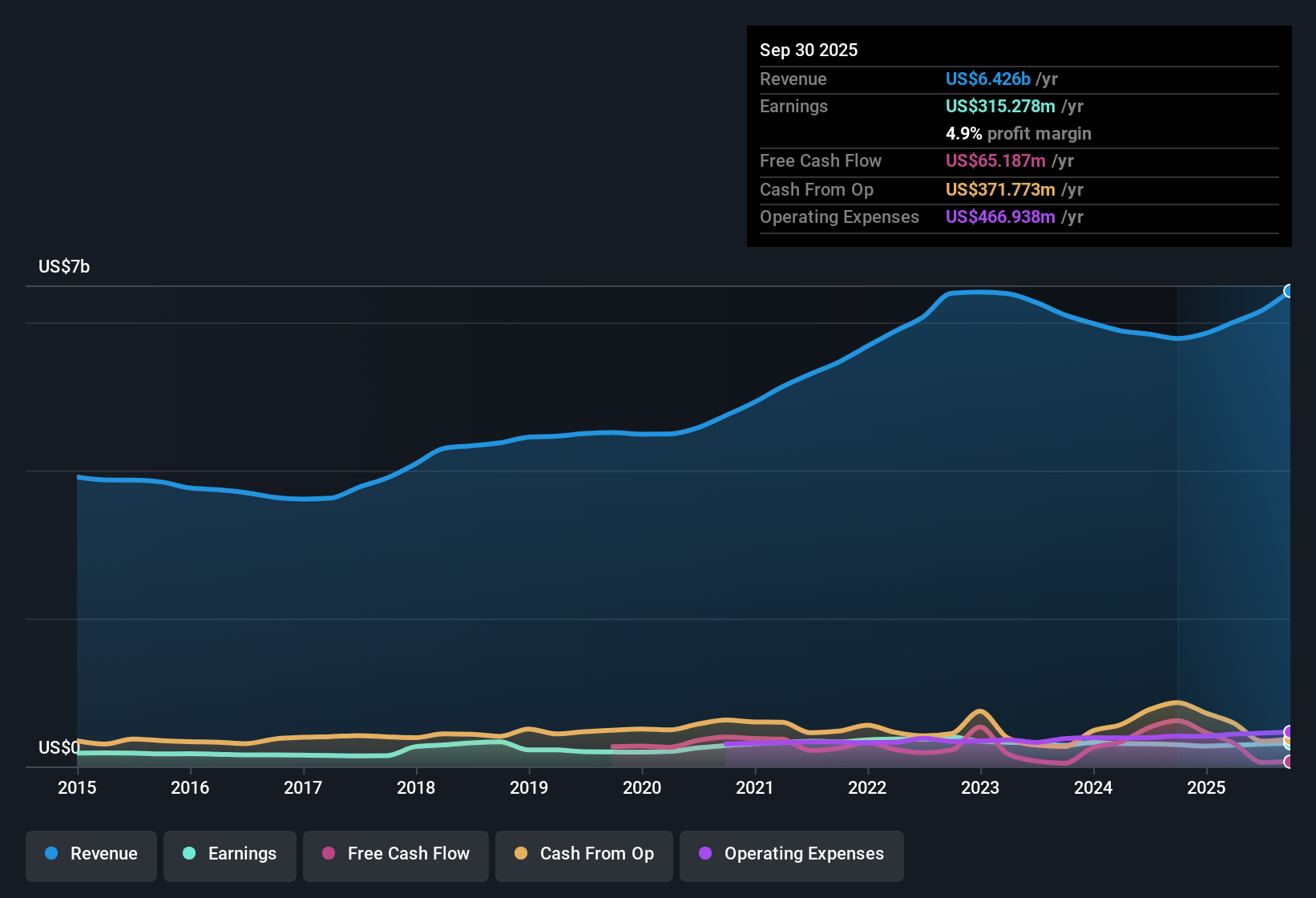1316x898 pixels.
Task: Click the teal Earnings legend dot
Action: (189, 854)
